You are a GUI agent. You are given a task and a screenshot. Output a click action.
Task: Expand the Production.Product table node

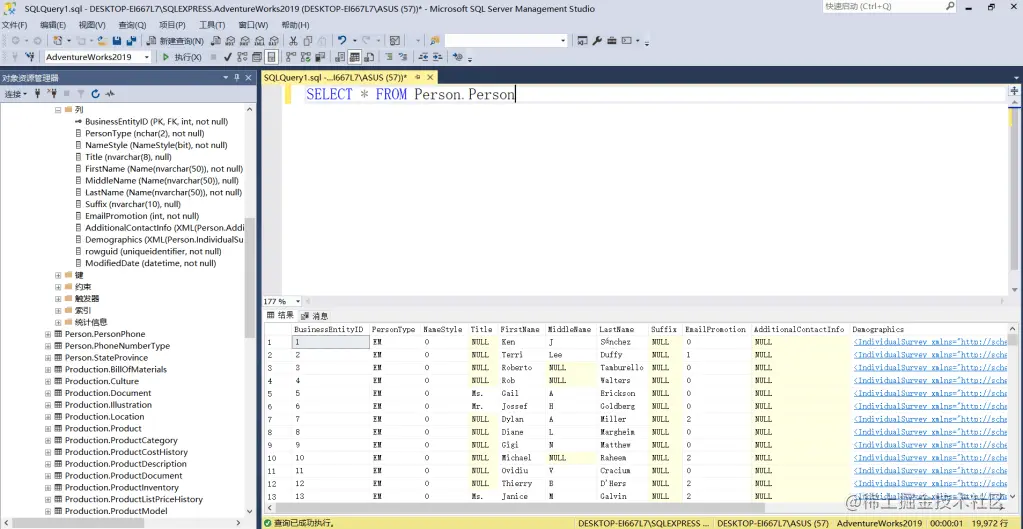[48, 429]
